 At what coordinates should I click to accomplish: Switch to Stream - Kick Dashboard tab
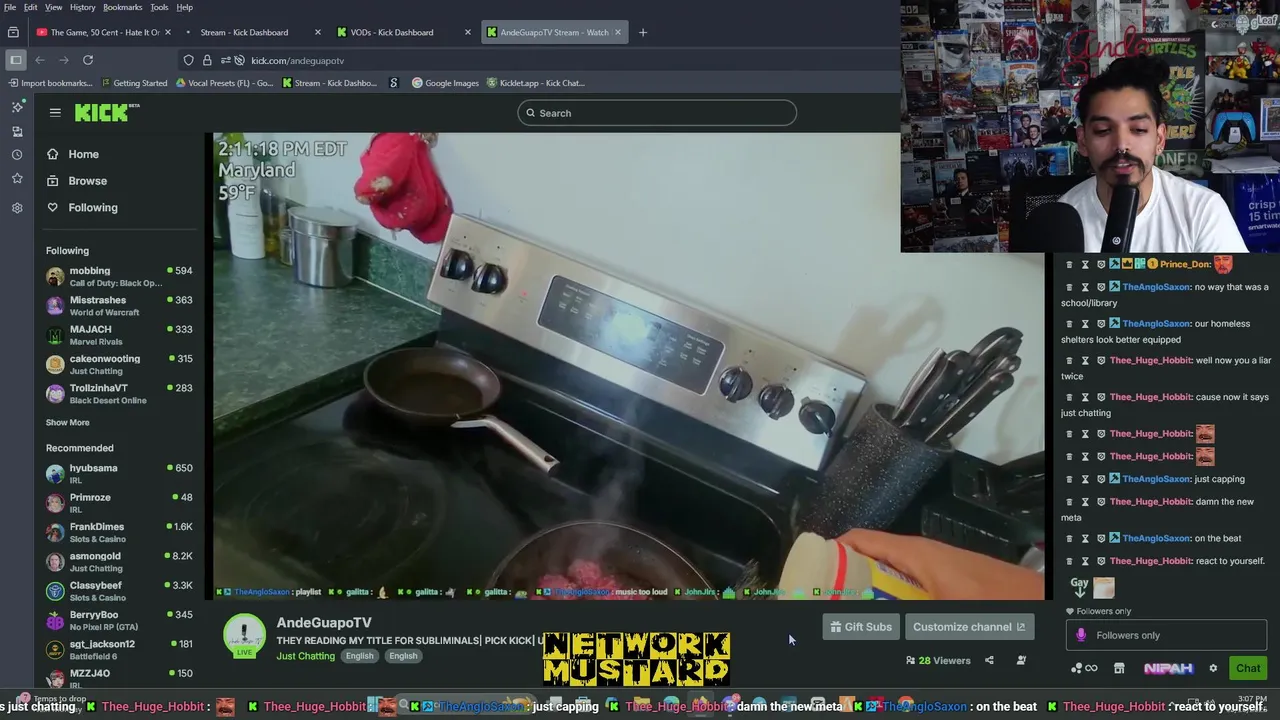coord(252,32)
